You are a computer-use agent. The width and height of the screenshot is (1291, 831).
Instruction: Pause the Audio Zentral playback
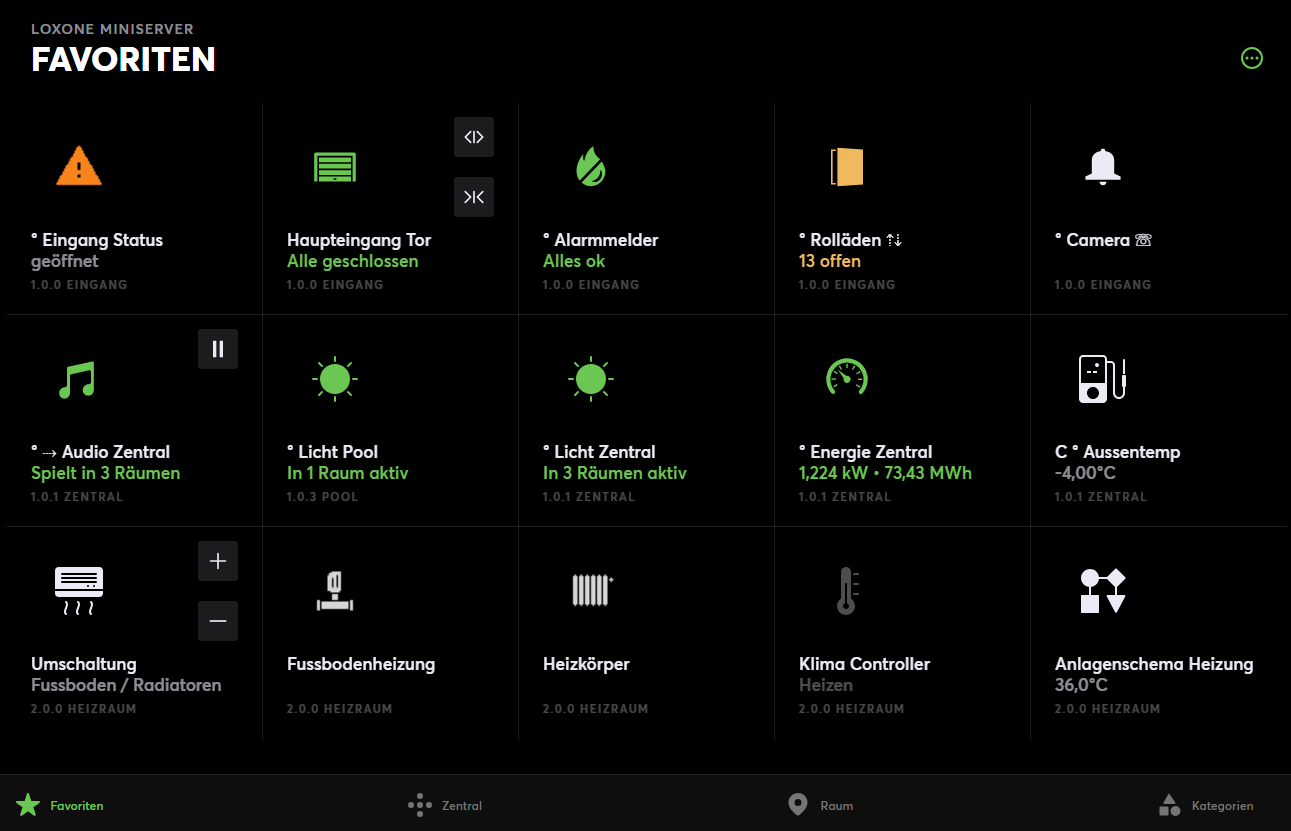tap(218, 349)
